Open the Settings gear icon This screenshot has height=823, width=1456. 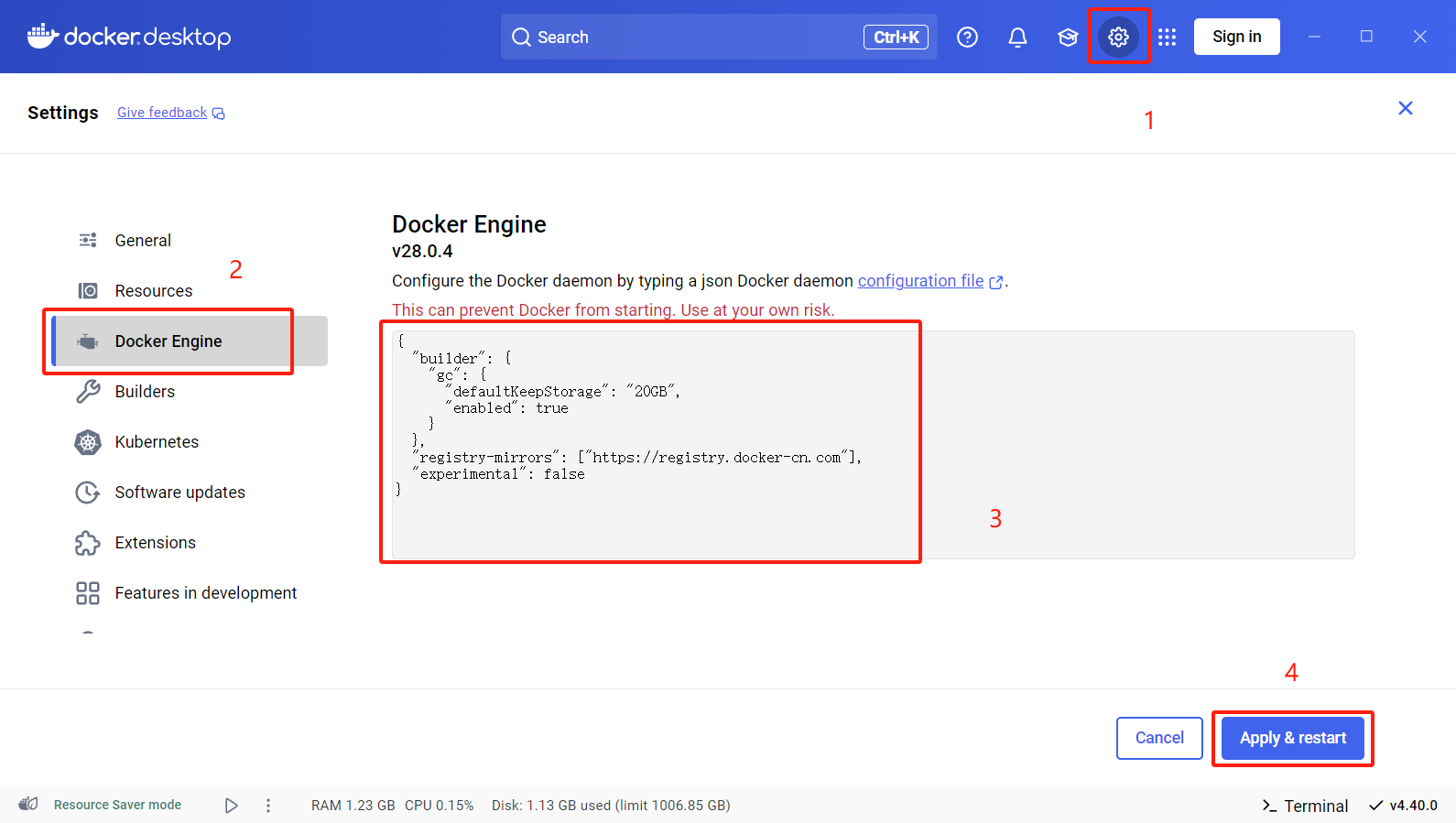(x=1118, y=37)
